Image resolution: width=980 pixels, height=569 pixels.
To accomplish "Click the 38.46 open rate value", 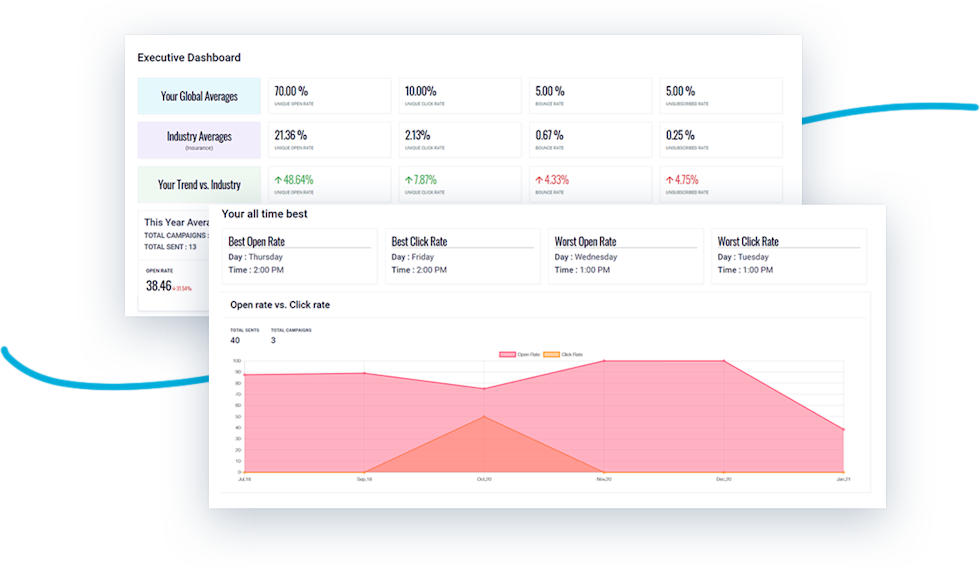I will (159, 286).
